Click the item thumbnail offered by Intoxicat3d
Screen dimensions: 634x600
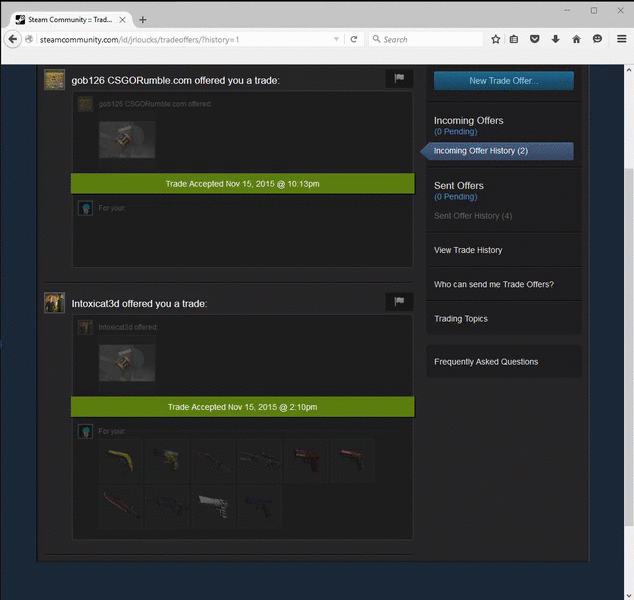pyautogui.click(x=127, y=363)
